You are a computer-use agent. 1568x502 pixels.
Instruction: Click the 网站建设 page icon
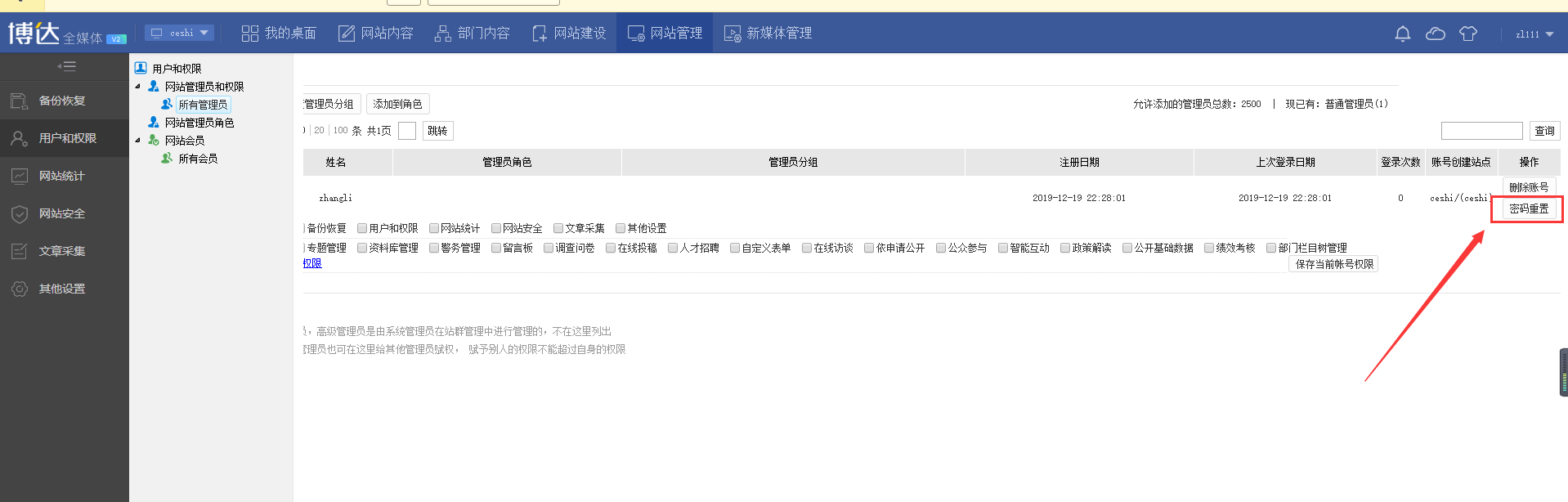coord(540,34)
